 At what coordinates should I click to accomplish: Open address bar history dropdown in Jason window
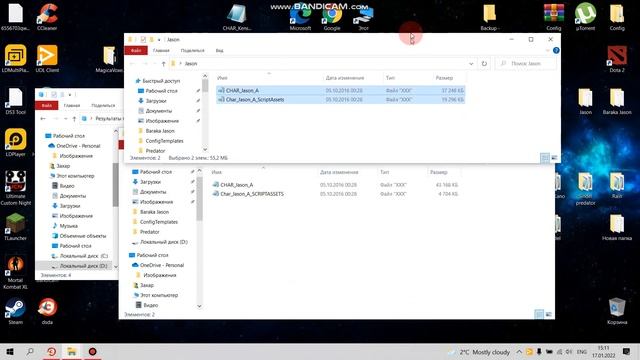coord(471,64)
